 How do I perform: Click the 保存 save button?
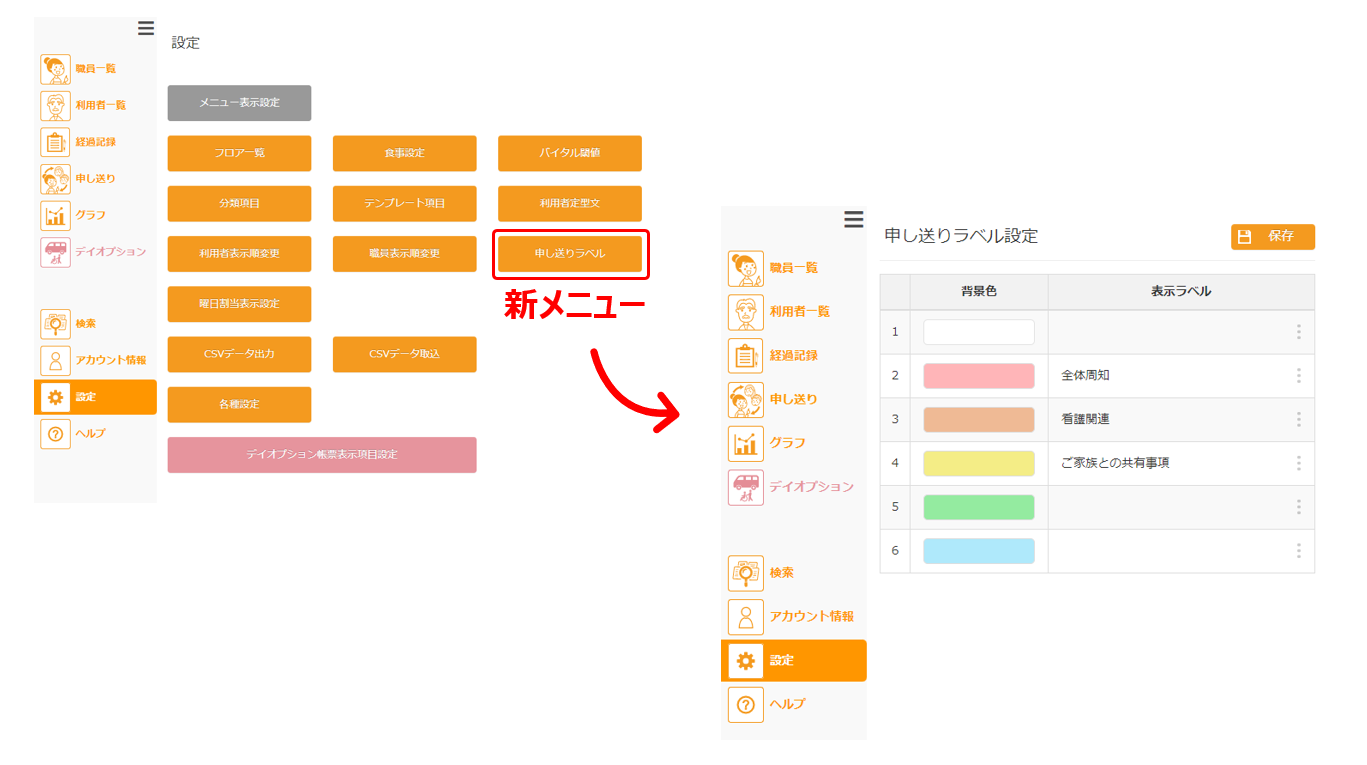(x=1272, y=237)
